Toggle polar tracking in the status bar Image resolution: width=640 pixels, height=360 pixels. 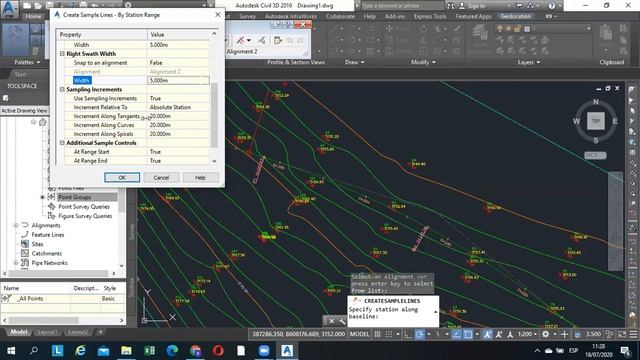419,334
